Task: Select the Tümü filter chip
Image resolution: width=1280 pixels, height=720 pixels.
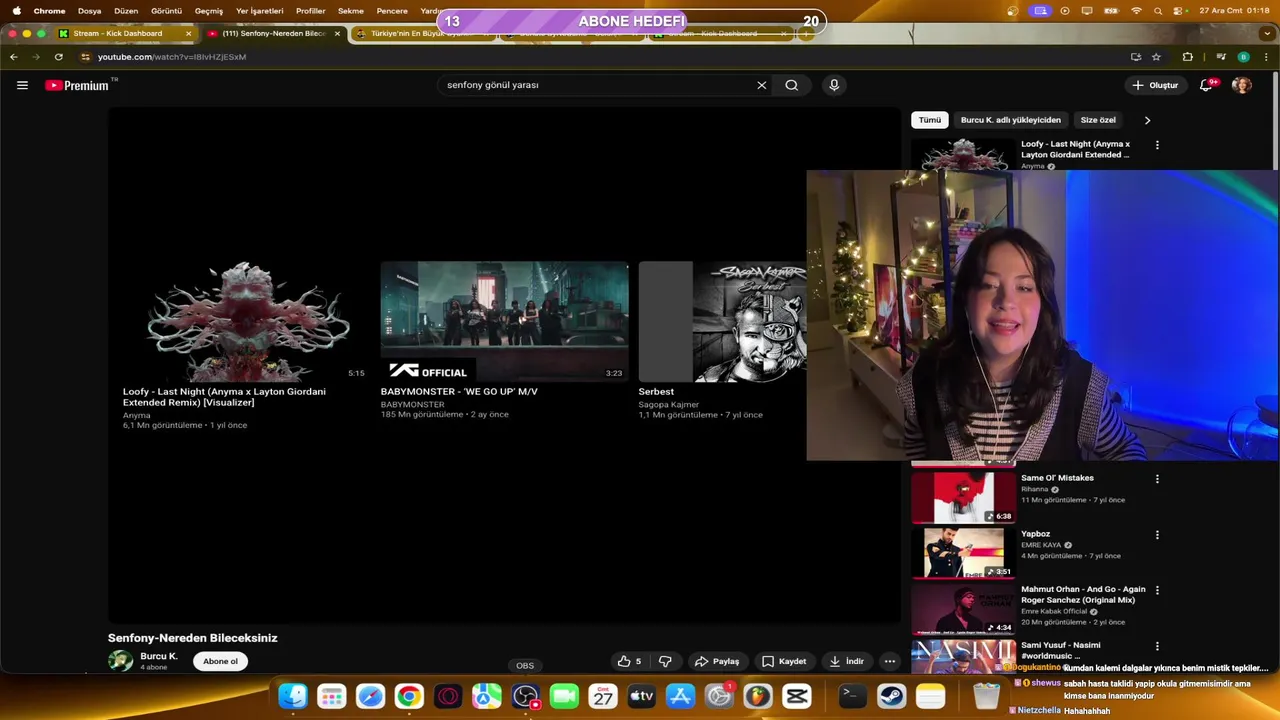Action: [x=930, y=120]
